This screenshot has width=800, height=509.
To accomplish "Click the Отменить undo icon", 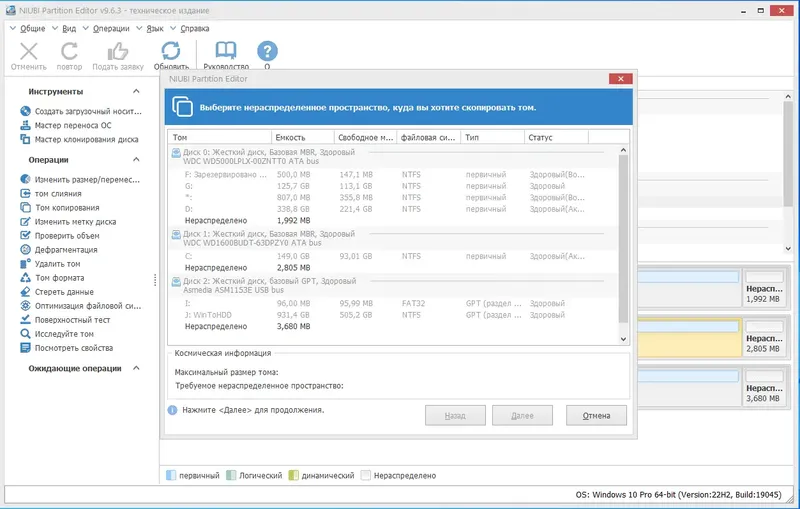I will pyautogui.click(x=29, y=51).
